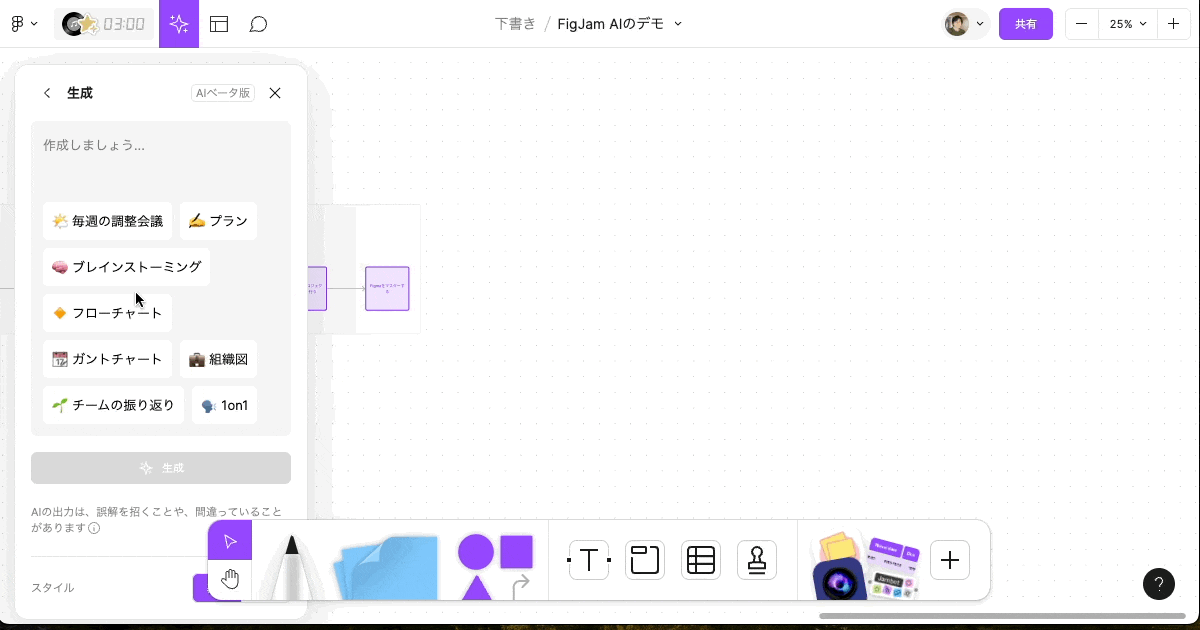
Task: Open the comments chat bubble
Action: pos(258,23)
